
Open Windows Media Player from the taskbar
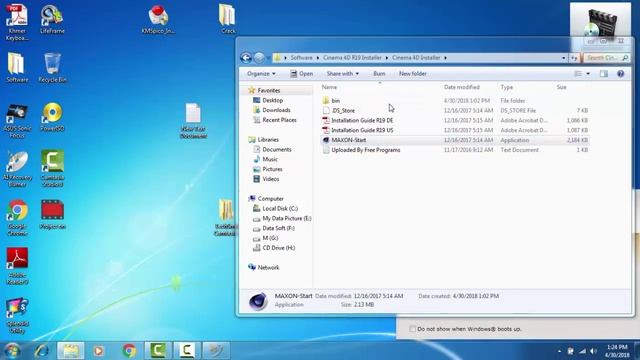tap(98, 351)
